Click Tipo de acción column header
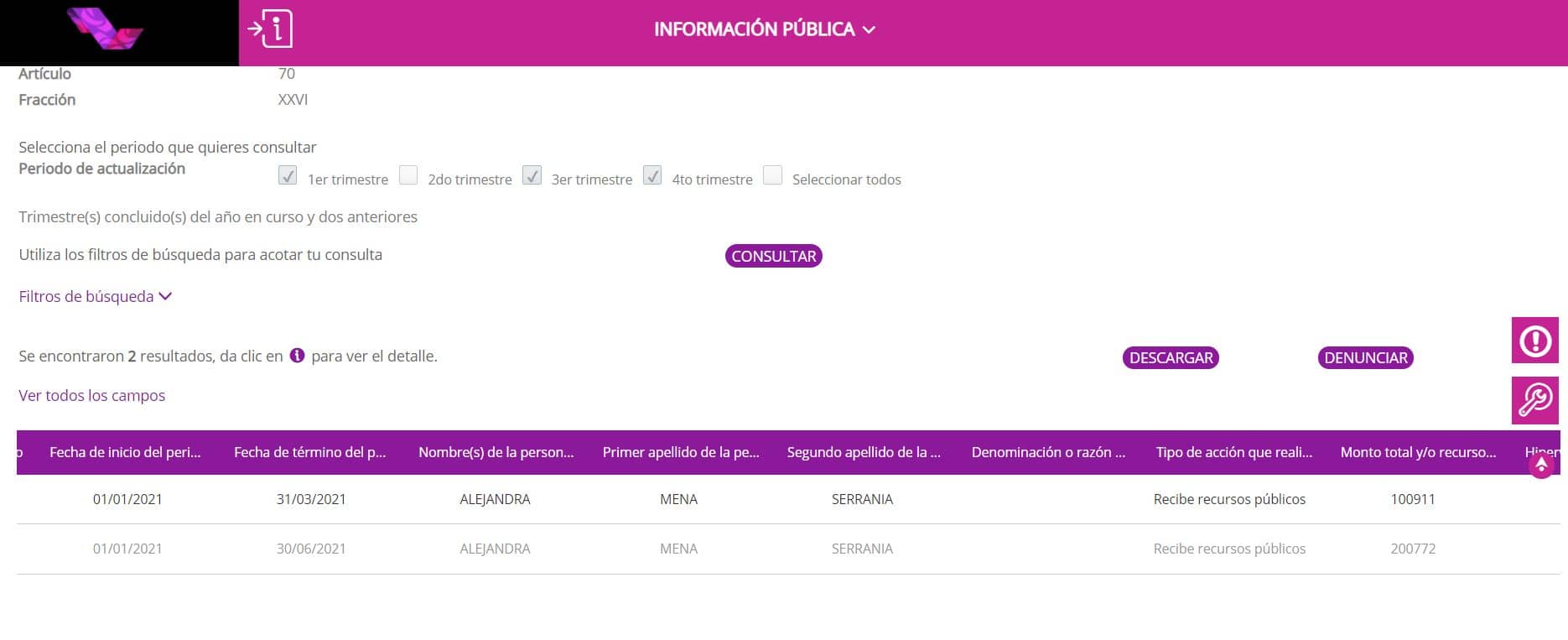 [x=1233, y=452]
